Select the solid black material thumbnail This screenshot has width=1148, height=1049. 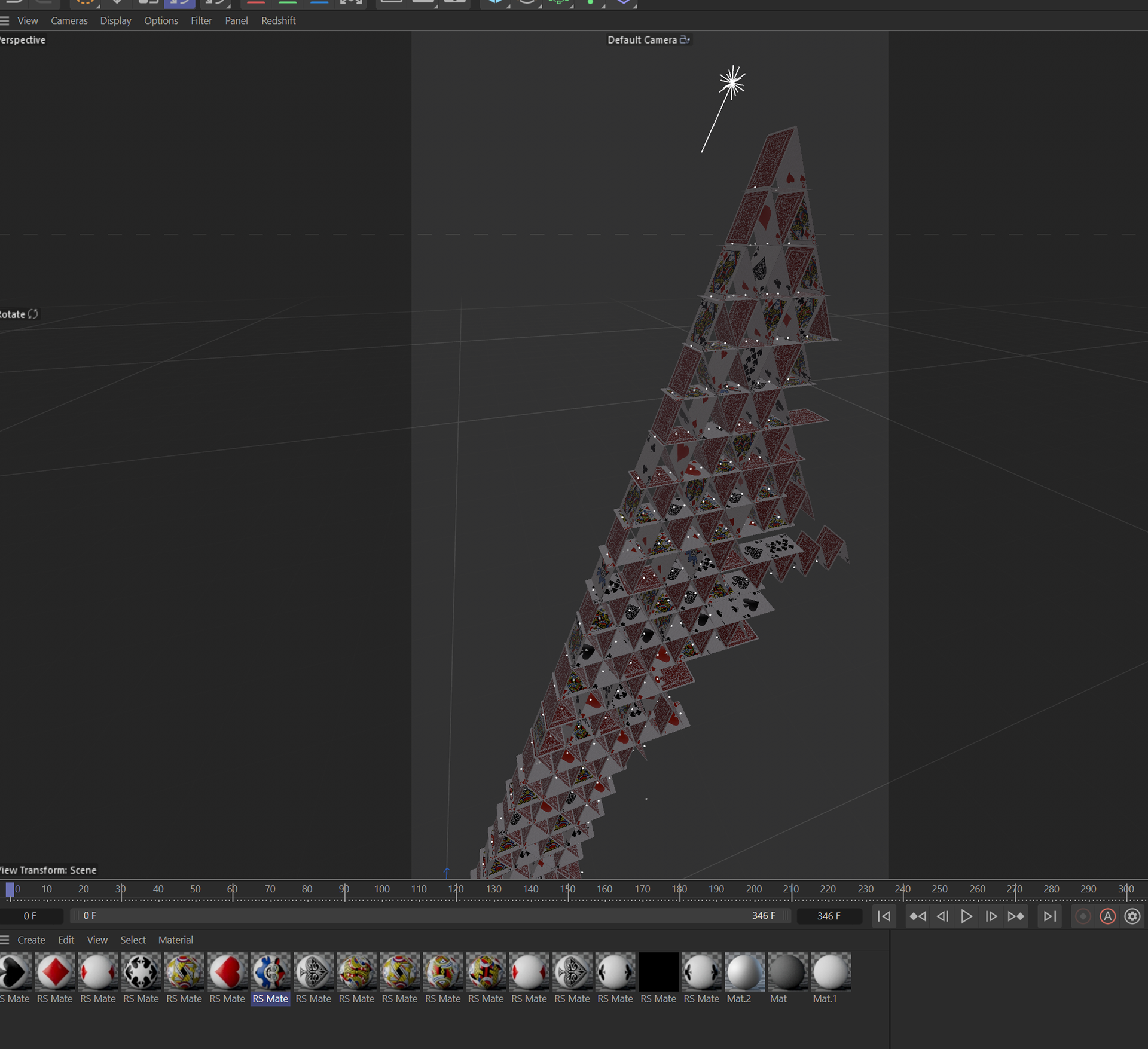pos(658,972)
